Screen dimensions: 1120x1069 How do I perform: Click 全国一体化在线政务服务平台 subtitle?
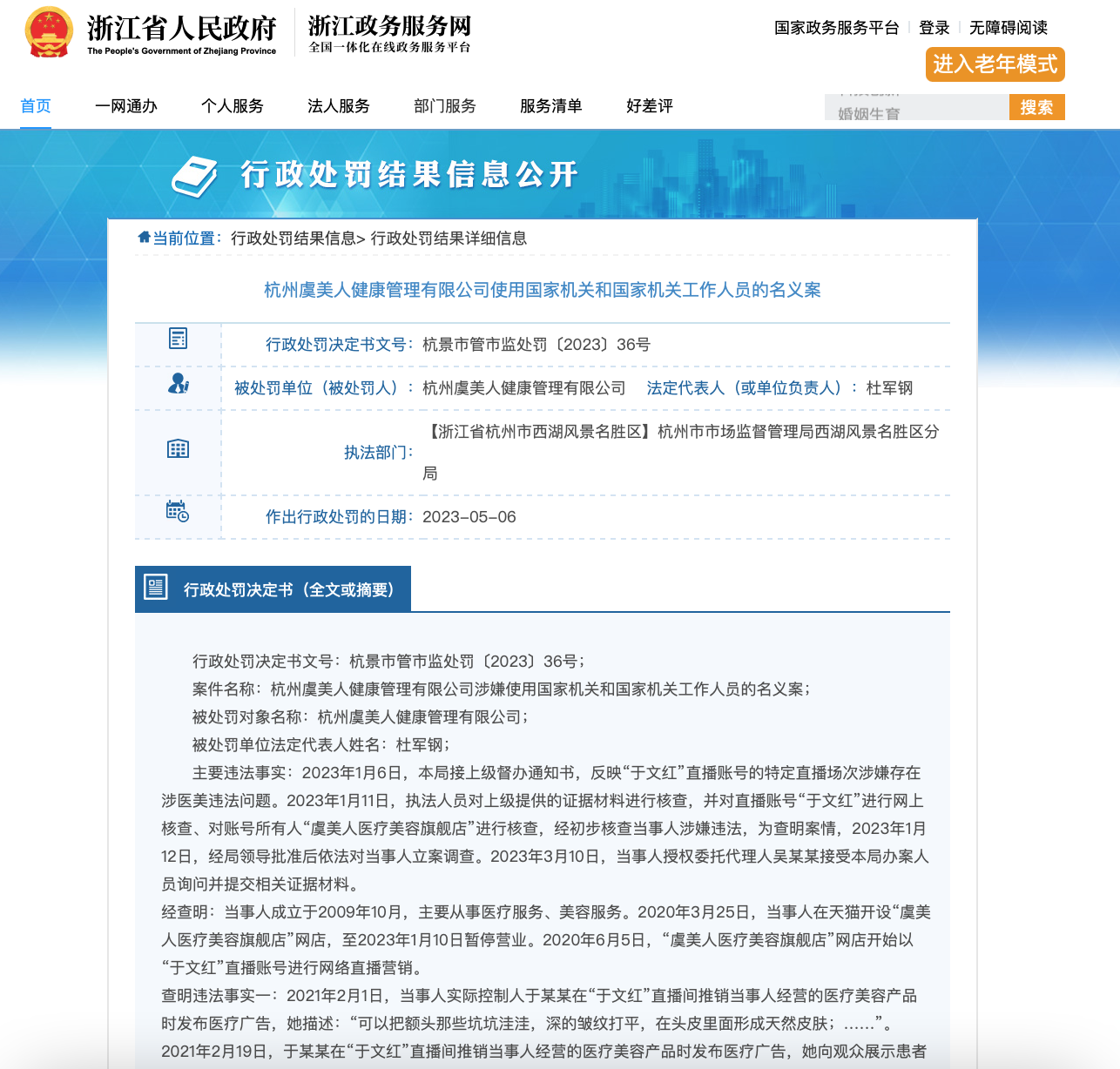point(389,47)
